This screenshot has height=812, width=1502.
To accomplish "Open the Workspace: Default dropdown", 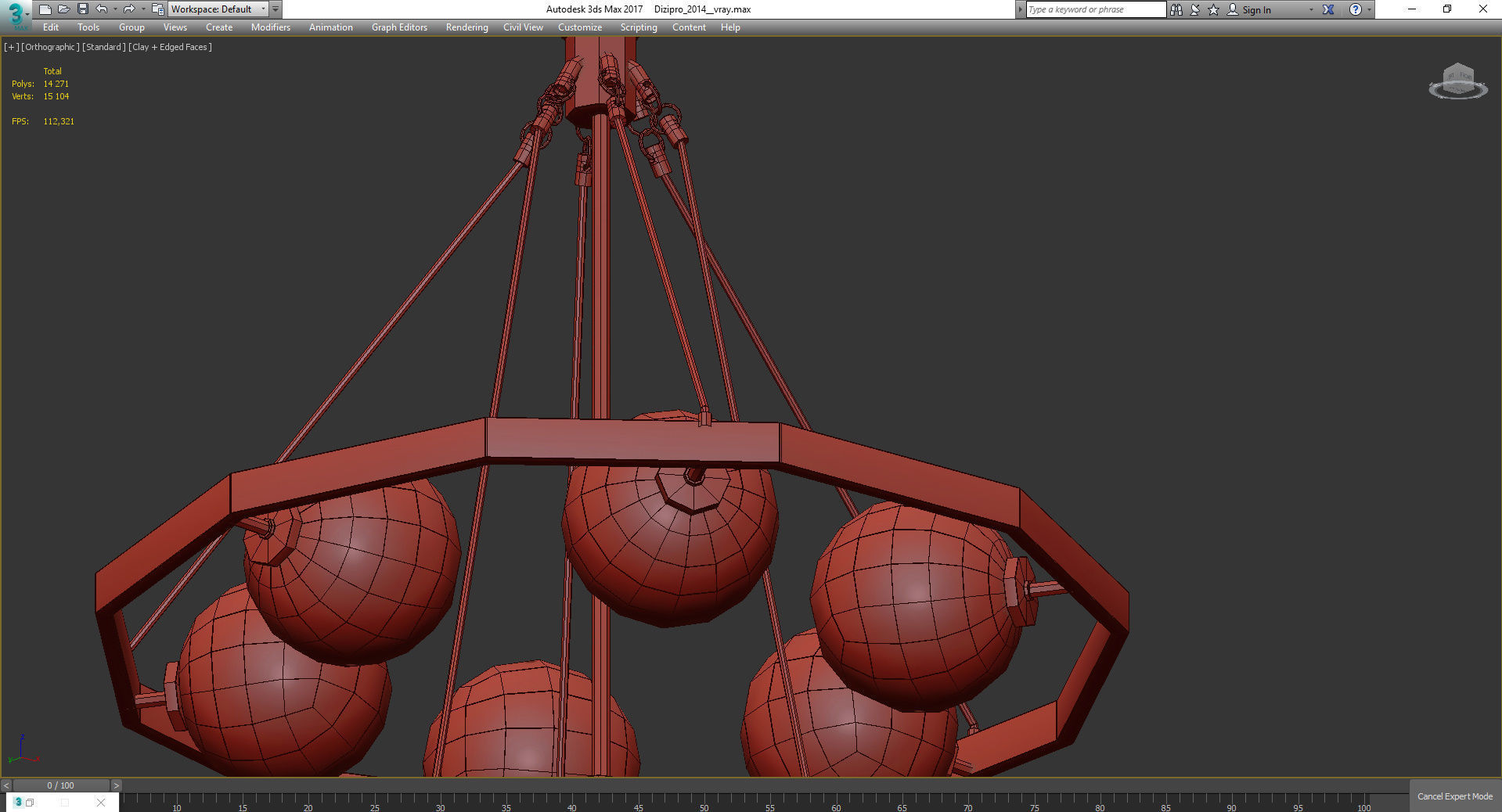I will [x=218, y=9].
